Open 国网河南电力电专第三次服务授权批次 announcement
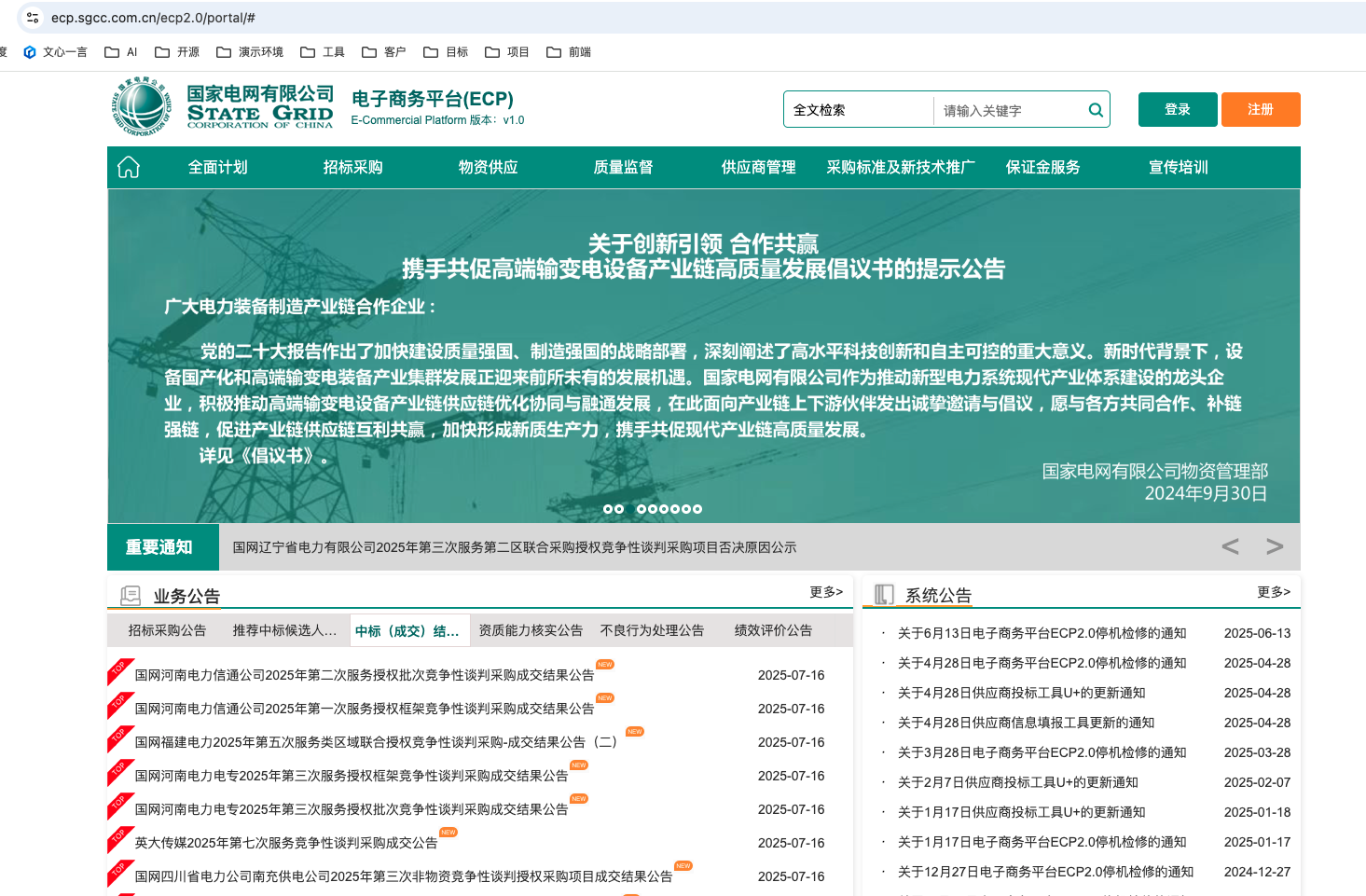Image resolution: width=1366 pixels, height=896 pixels. click(x=352, y=809)
